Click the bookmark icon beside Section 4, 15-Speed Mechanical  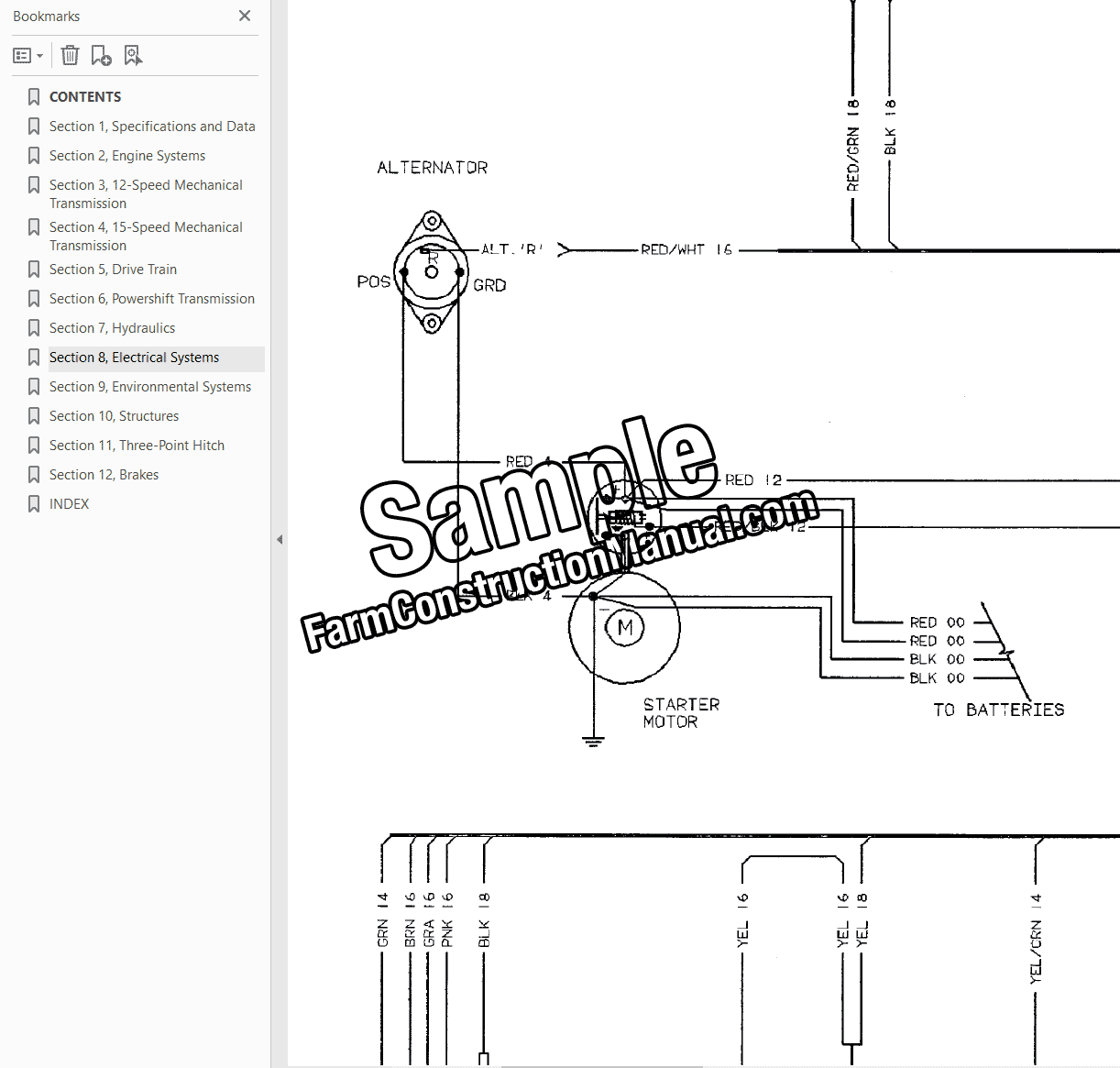coord(34,227)
